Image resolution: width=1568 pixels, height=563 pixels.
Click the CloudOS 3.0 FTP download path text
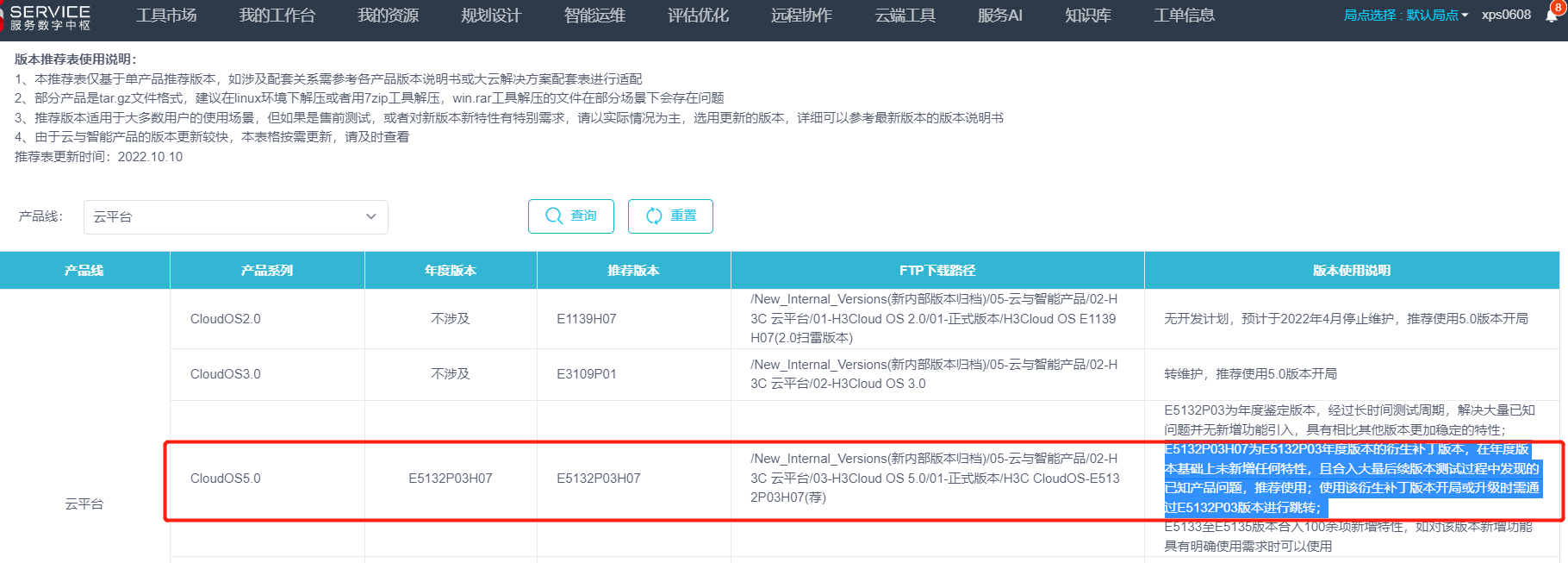pos(935,374)
